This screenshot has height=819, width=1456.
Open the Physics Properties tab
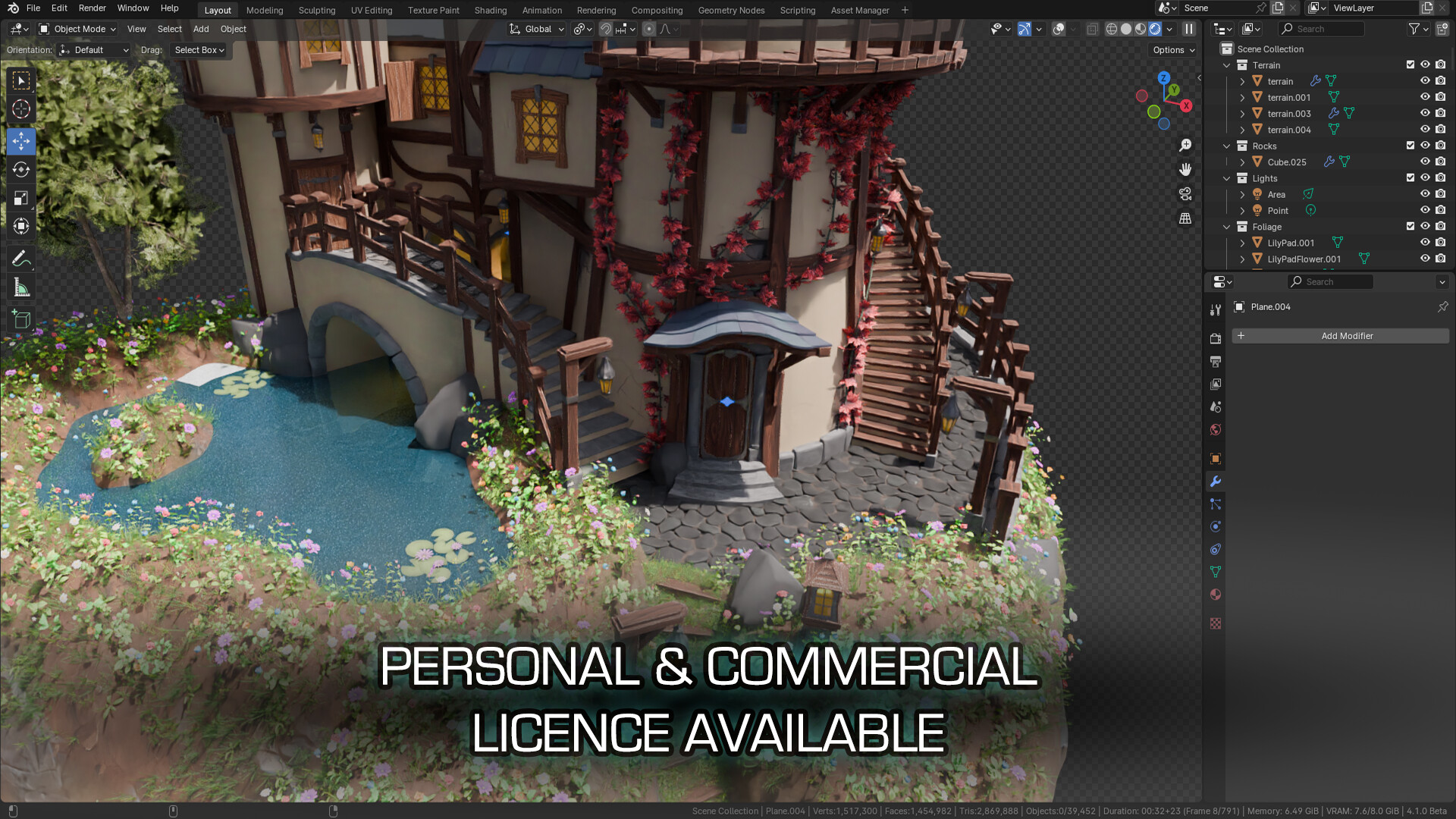click(x=1216, y=526)
